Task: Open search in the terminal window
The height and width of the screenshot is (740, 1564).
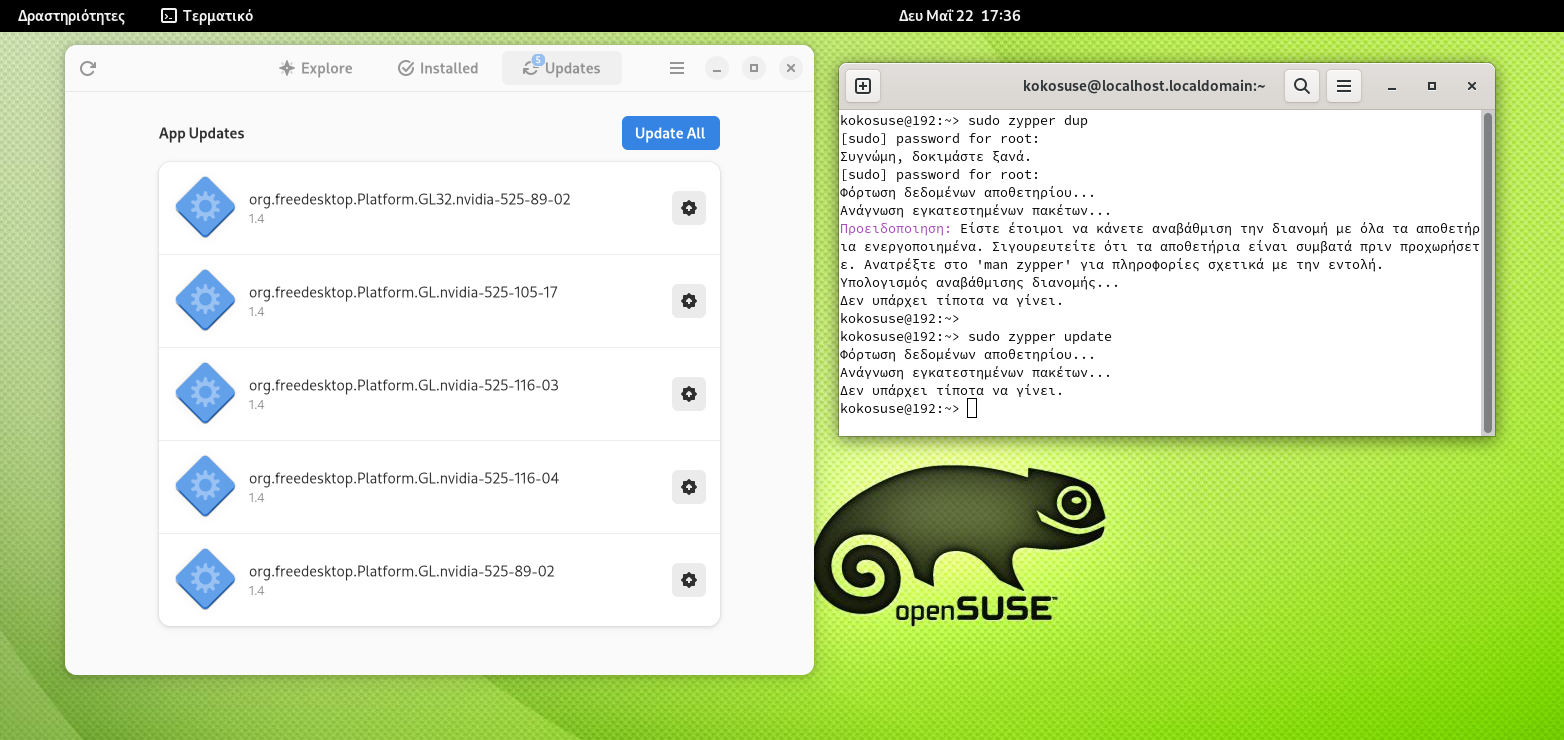Action: (1302, 86)
